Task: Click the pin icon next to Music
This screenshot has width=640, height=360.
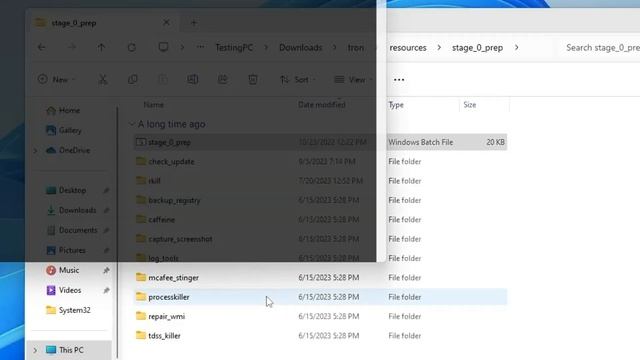Action: point(106,271)
